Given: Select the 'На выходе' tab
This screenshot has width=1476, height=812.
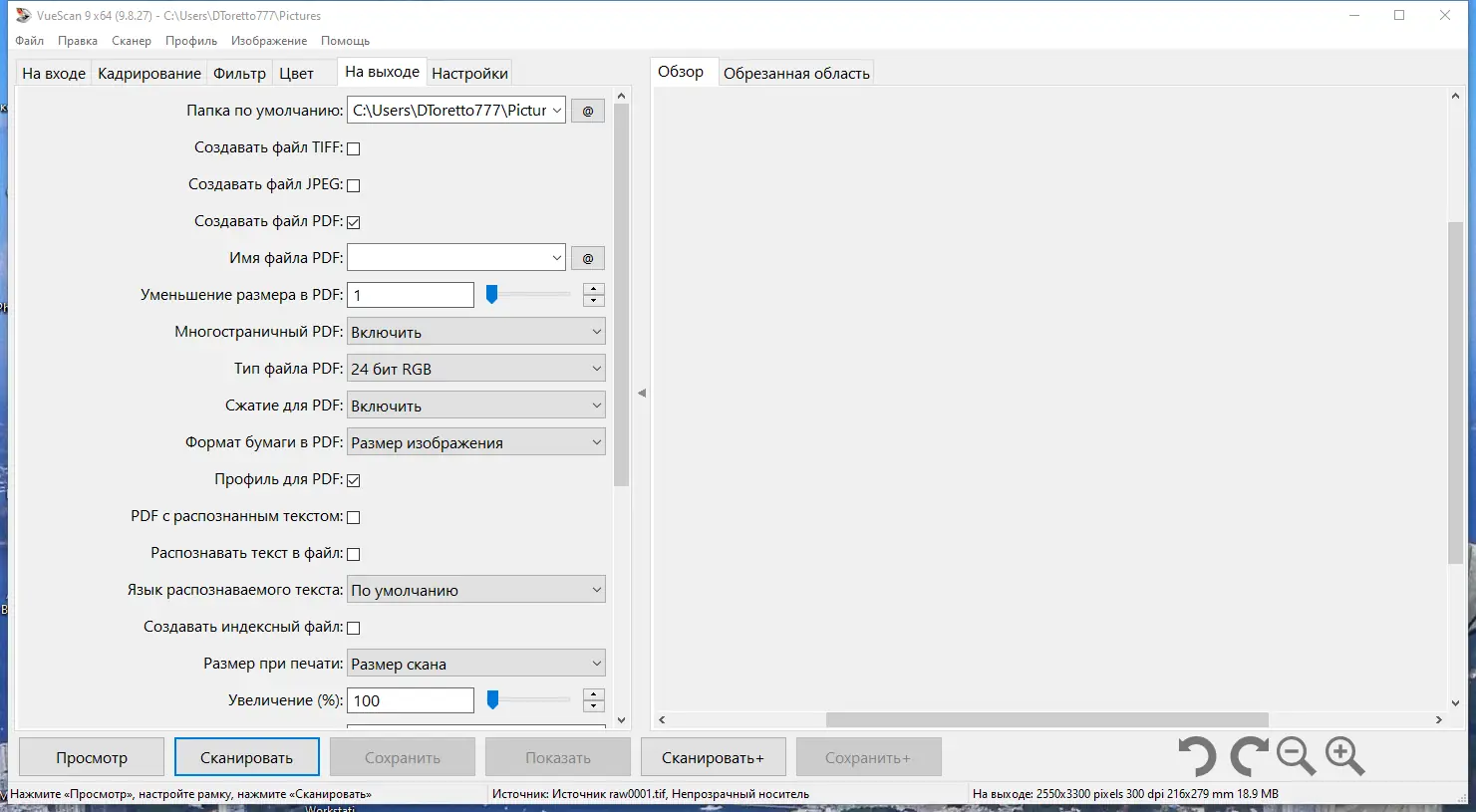Looking at the screenshot, I should click(x=382, y=72).
